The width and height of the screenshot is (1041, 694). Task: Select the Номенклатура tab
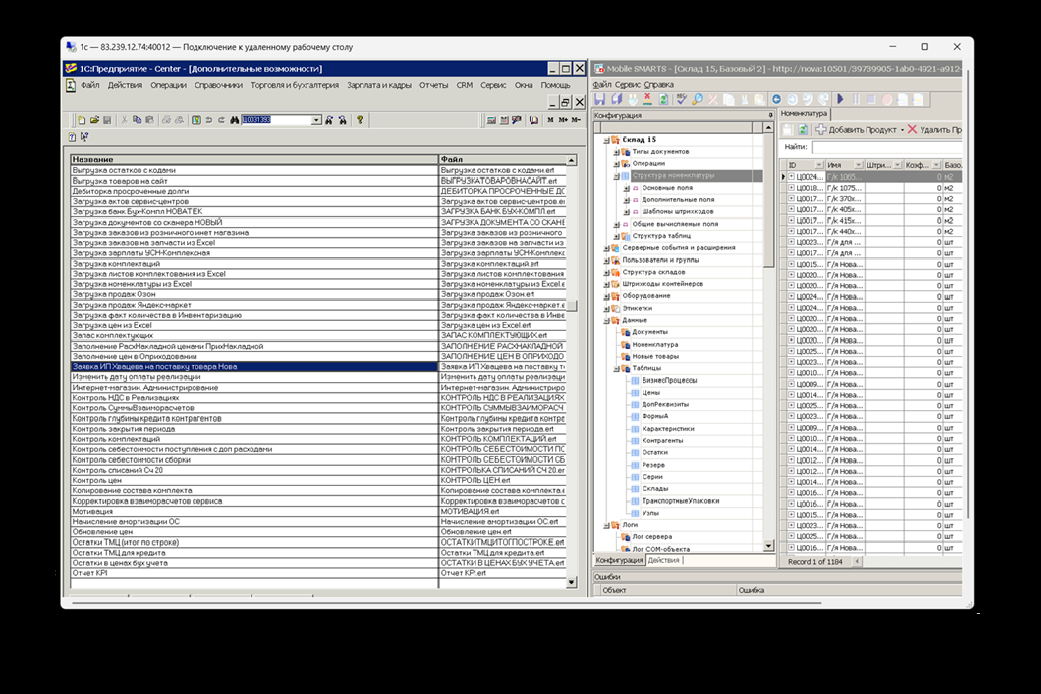tap(803, 114)
